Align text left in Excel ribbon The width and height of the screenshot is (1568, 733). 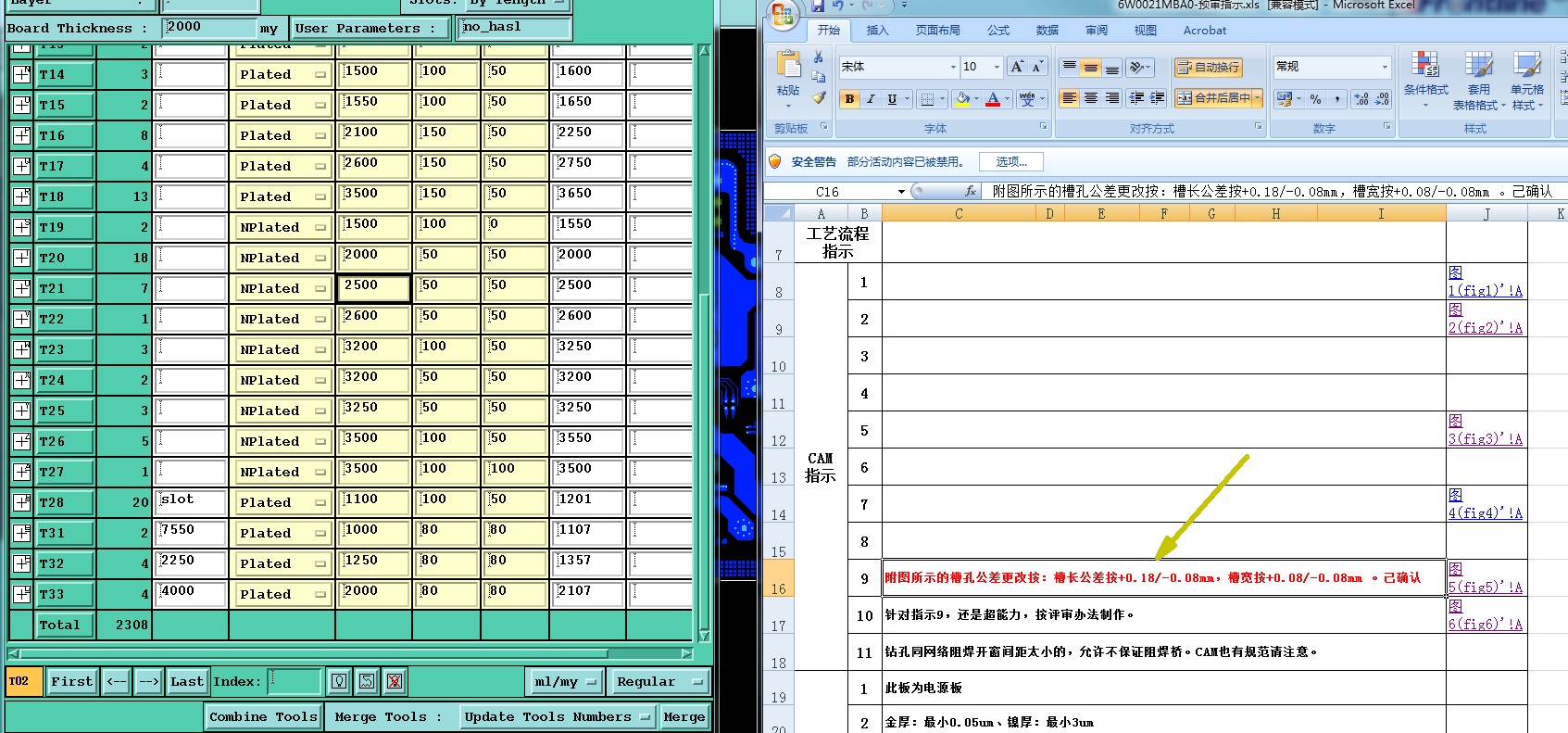click(x=1069, y=98)
